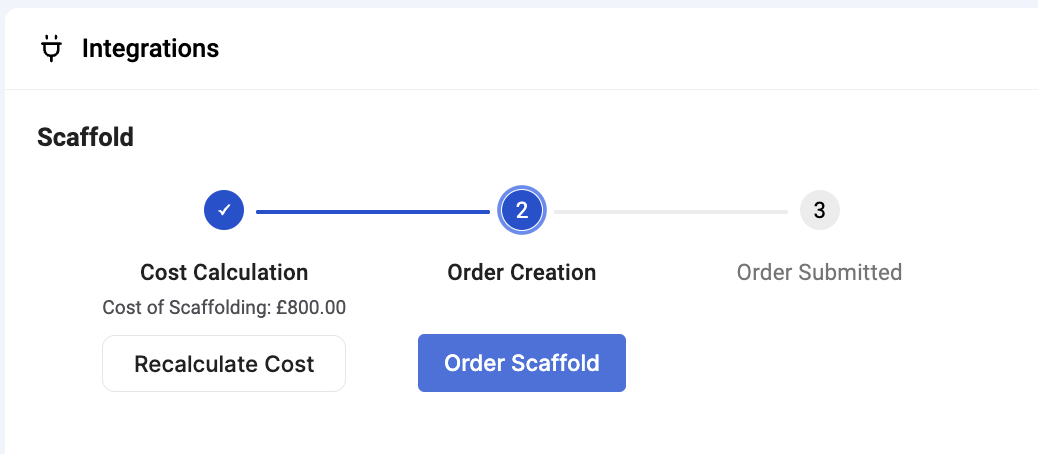Click the plug icon beside Integrations
1038x454 pixels.
[x=51, y=49]
